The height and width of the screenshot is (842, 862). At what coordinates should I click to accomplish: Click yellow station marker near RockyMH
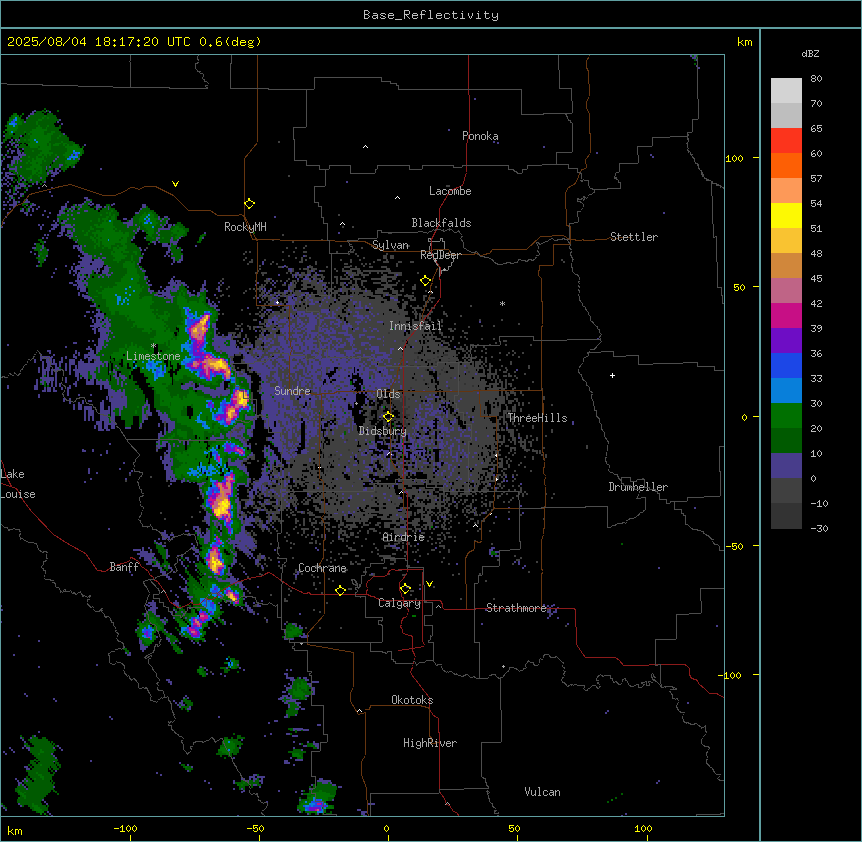250,204
